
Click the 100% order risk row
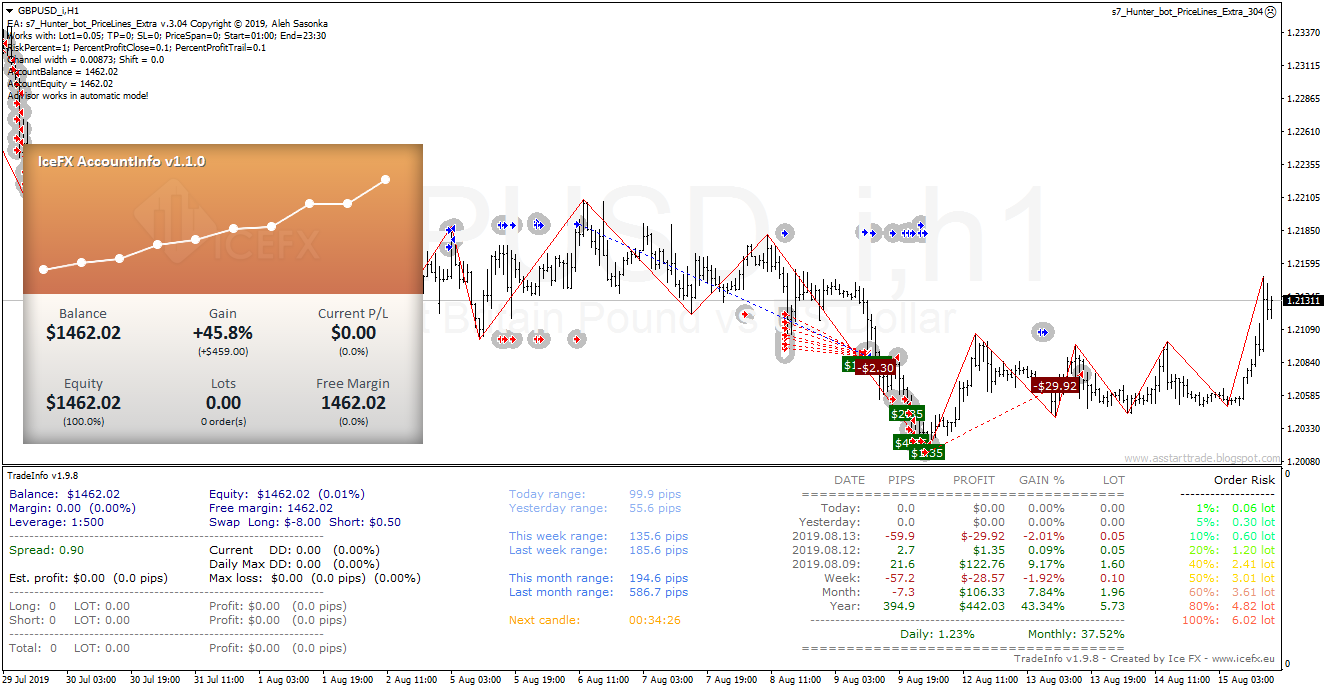click(1228, 620)
